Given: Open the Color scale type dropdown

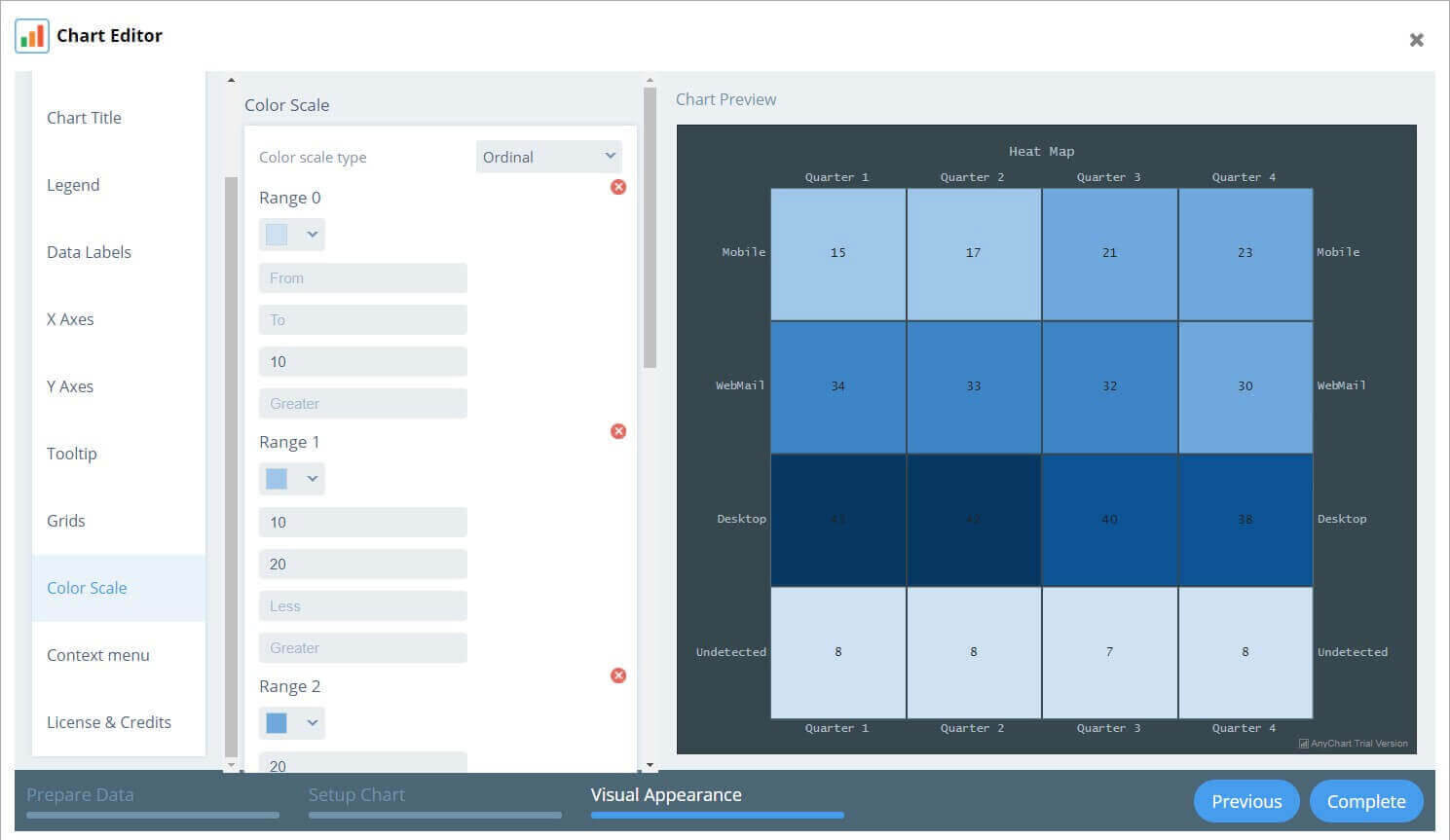Looking at the screenshot, I should coord(548,157).
